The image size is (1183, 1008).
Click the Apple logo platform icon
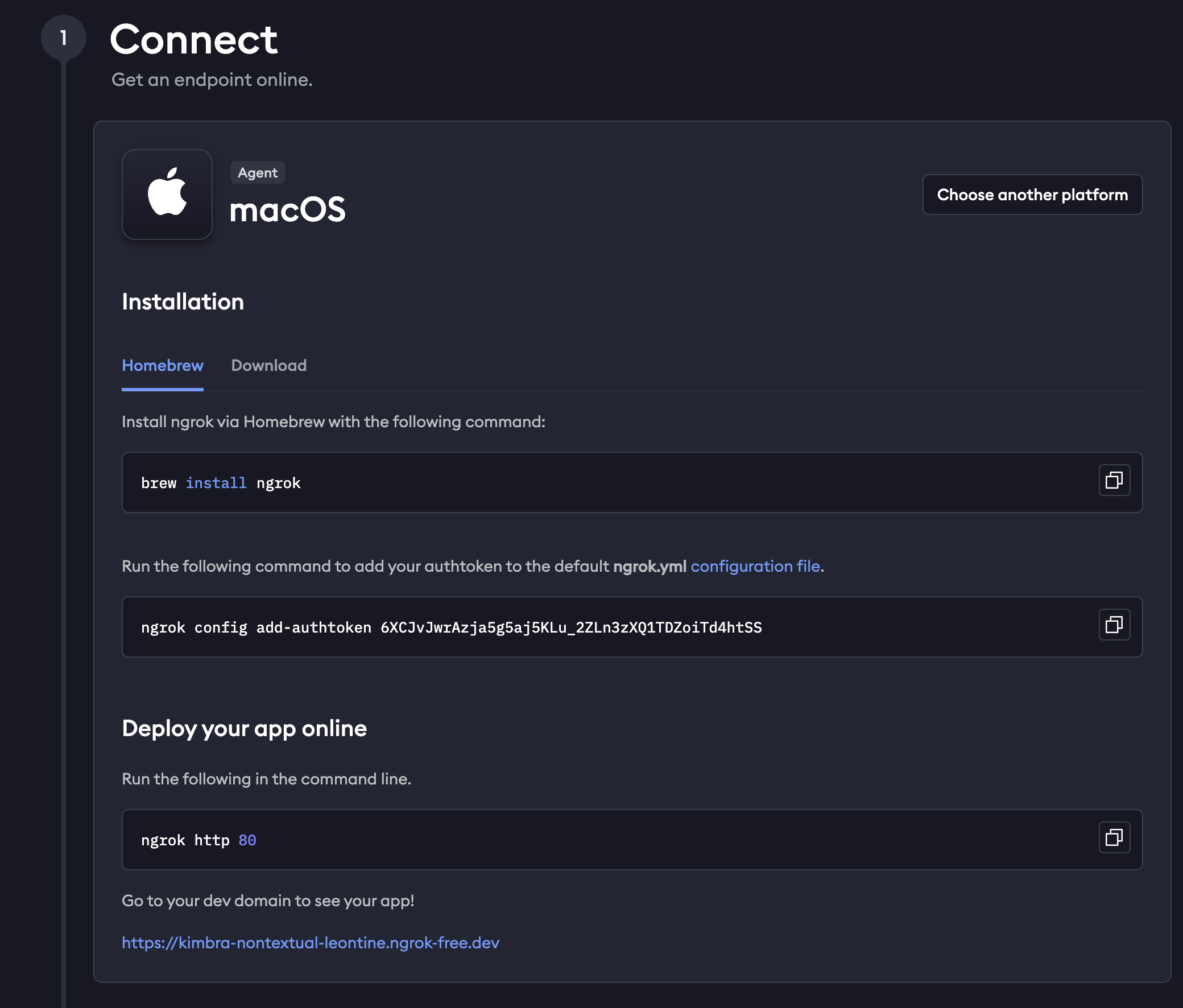(167, 194)
